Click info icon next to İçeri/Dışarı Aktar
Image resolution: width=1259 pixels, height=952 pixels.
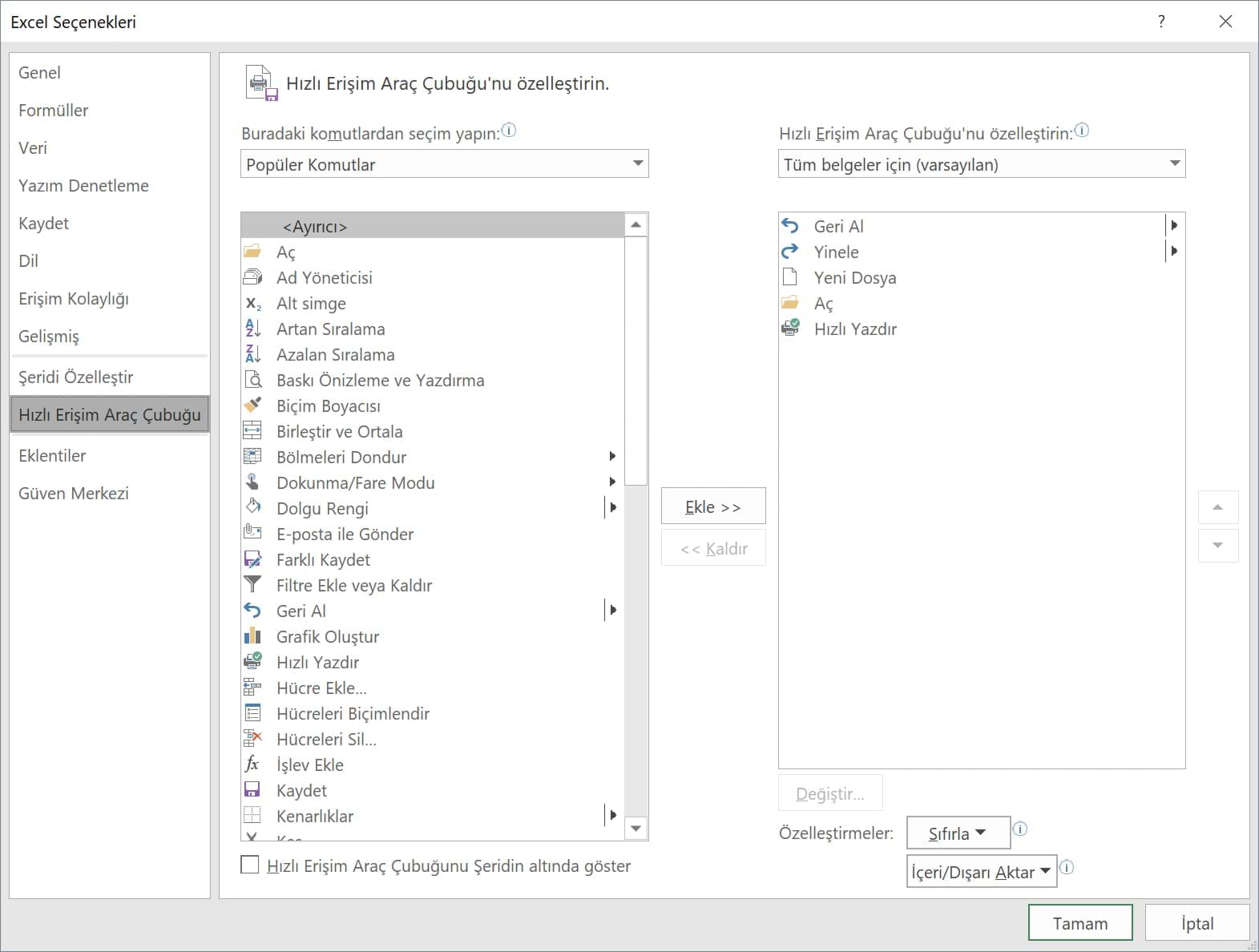1067,867
